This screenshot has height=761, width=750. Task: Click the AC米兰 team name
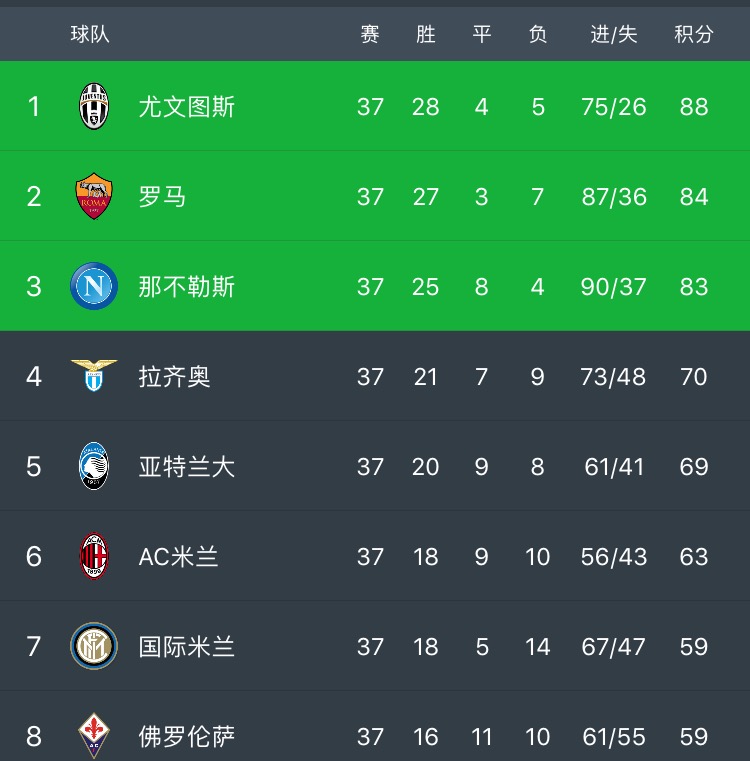point(179,556)
